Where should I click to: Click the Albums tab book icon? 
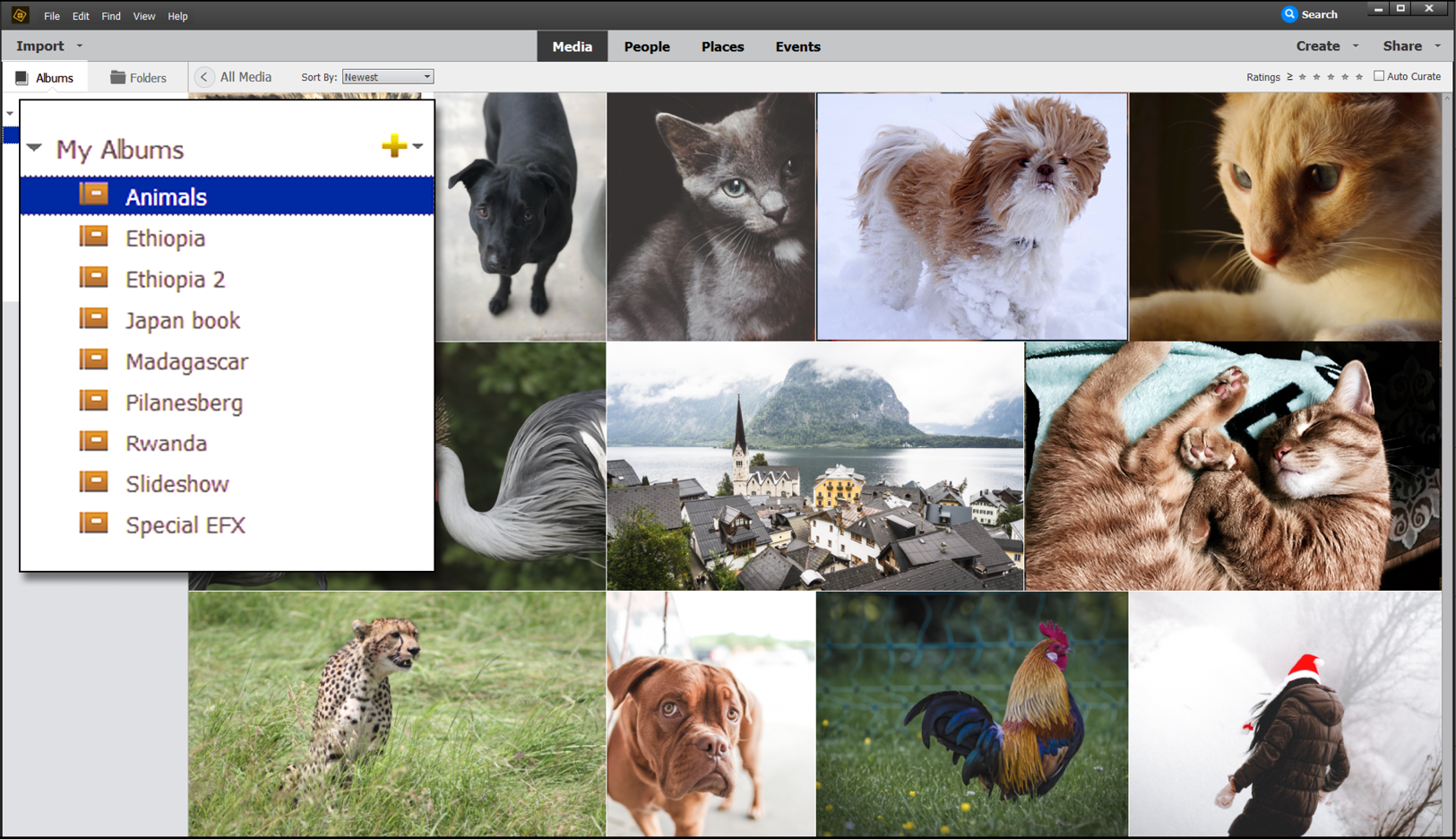[x=22, y=78]
